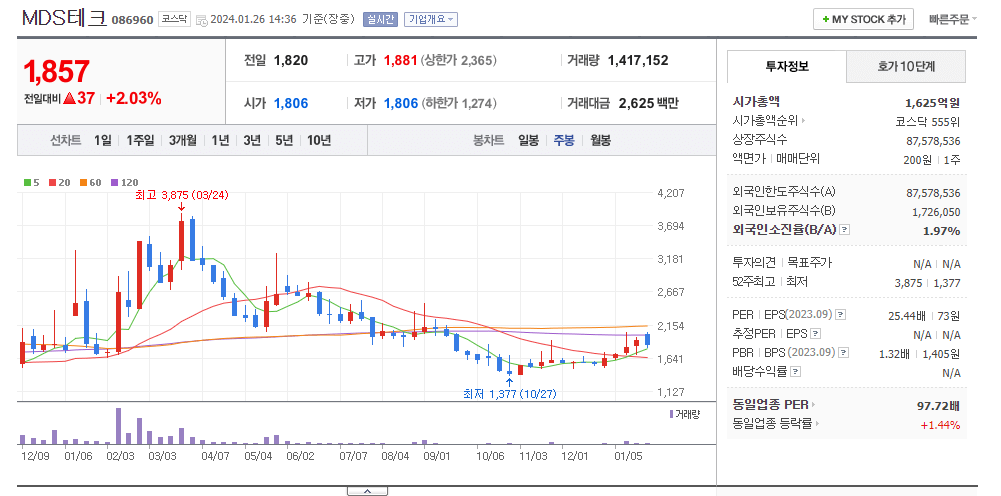Click the 52주최고 최저 values 3,875 | 1,377

tap(928, 283)
